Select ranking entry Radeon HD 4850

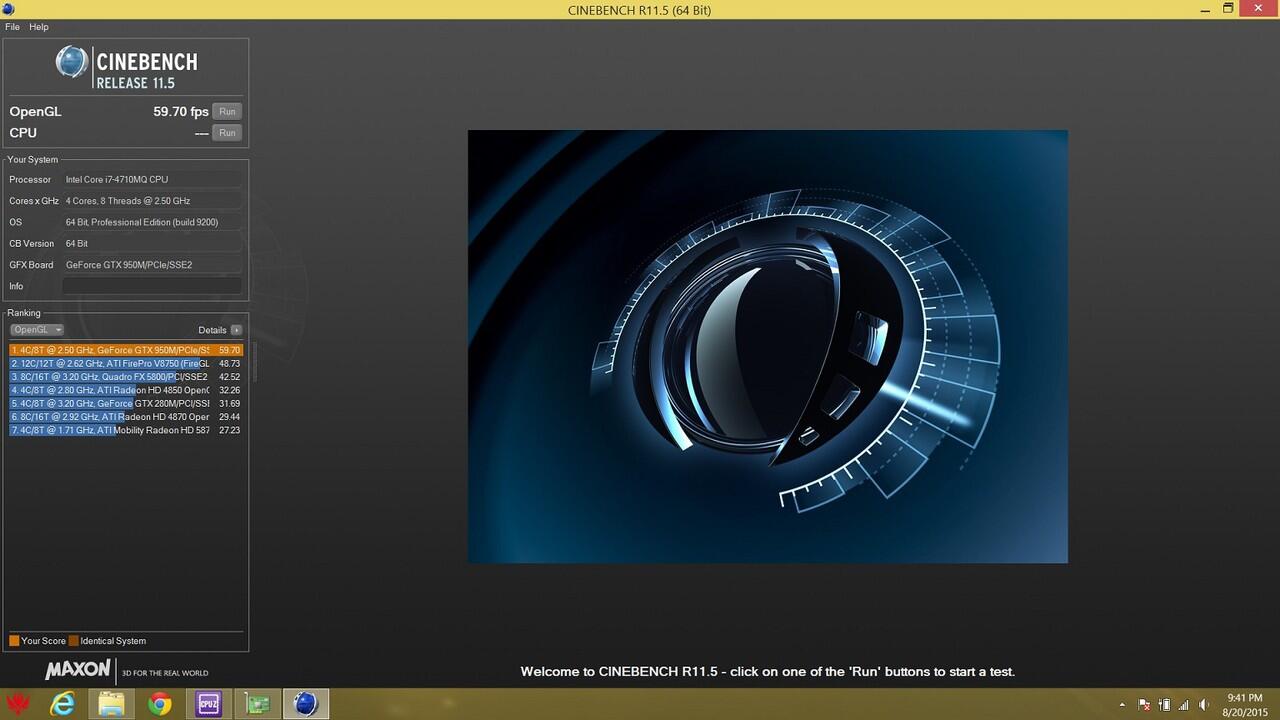click(126, 390)
